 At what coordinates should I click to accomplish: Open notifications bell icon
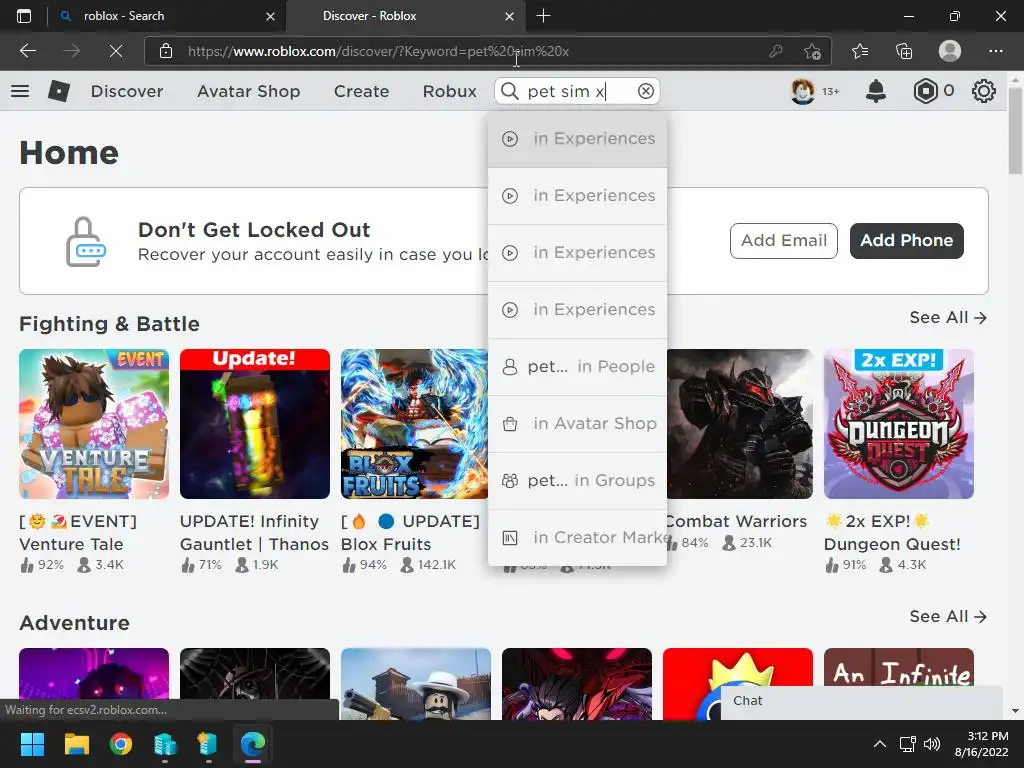[x=876, y=91]
